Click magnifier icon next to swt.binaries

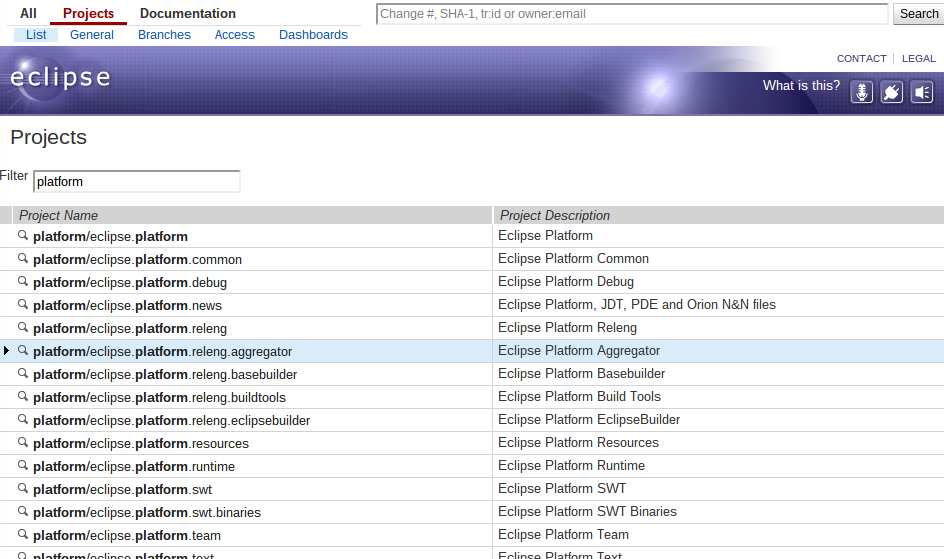[x=23, y=511]
